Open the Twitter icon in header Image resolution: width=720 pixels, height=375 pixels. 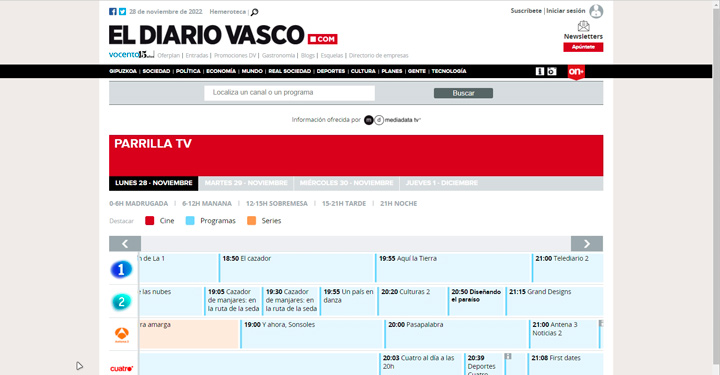click(x=122, y=11)
